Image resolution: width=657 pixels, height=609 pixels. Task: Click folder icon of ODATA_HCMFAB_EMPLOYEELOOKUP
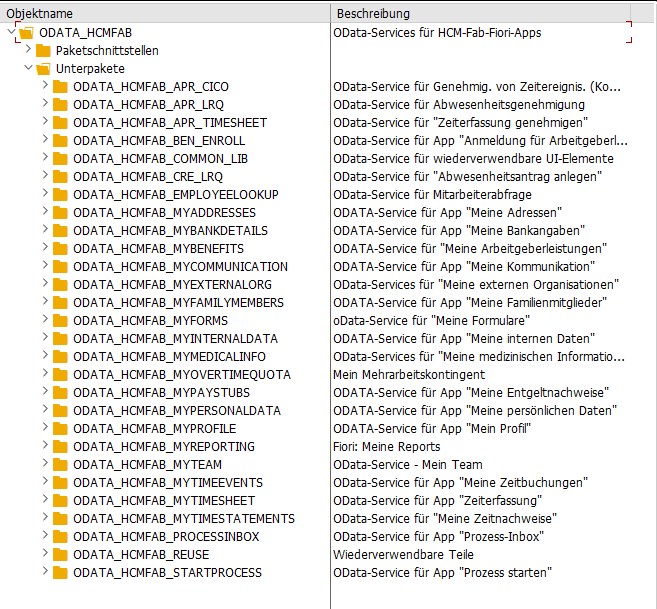click(x=60, y=195)
